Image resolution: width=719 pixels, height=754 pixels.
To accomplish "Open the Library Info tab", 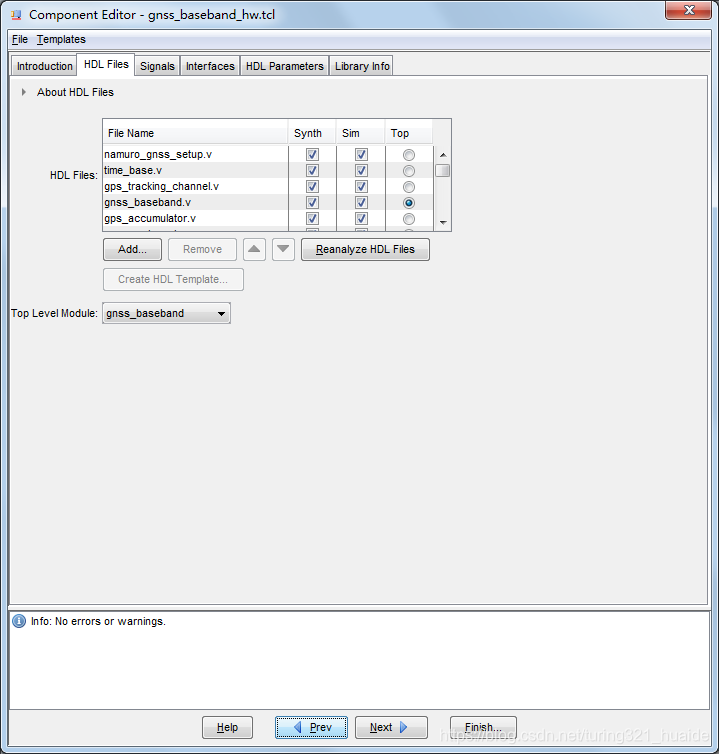I will (362, 66).
